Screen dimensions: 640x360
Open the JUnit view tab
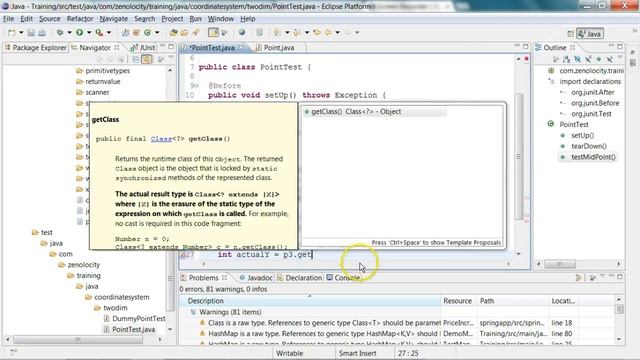pyautogui.click(x=143, y=47)
